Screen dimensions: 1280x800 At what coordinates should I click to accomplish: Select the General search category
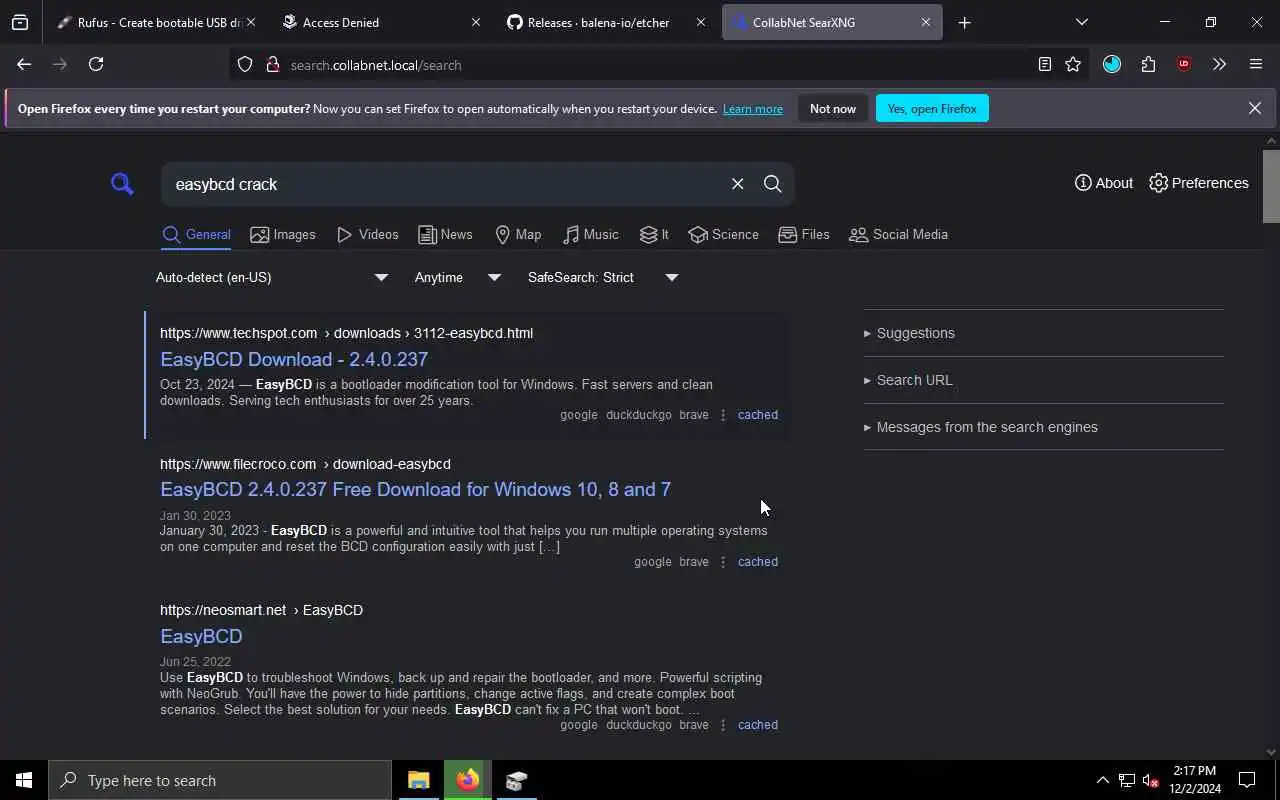pyautogui.click(x=197, y=235)
